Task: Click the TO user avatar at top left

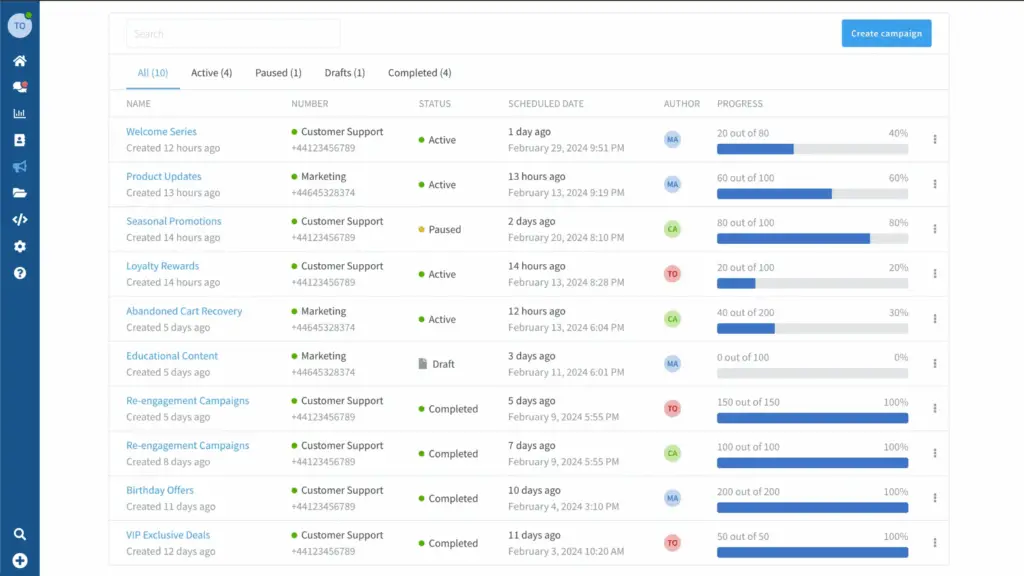Action: (x=19, y=26)
